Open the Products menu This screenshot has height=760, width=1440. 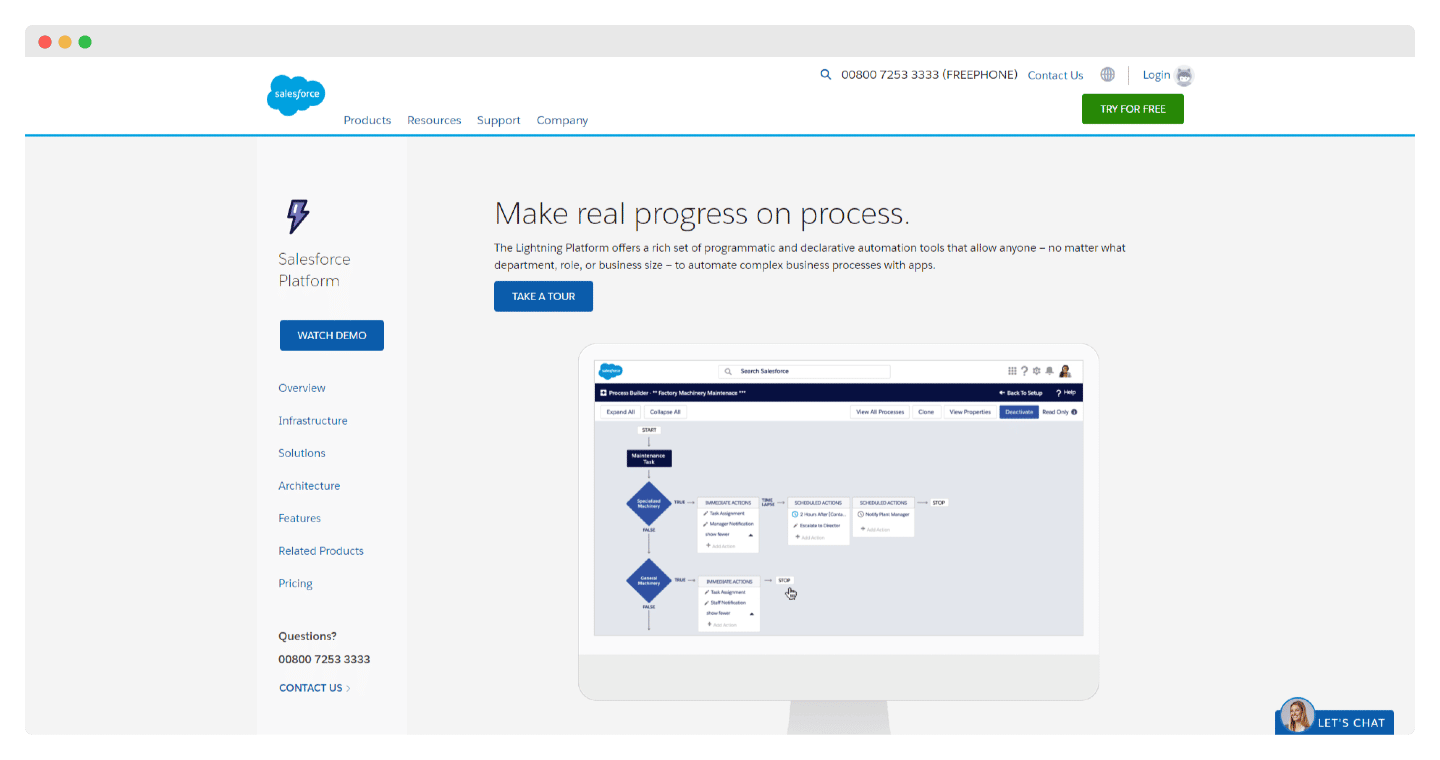click(367, 120)
